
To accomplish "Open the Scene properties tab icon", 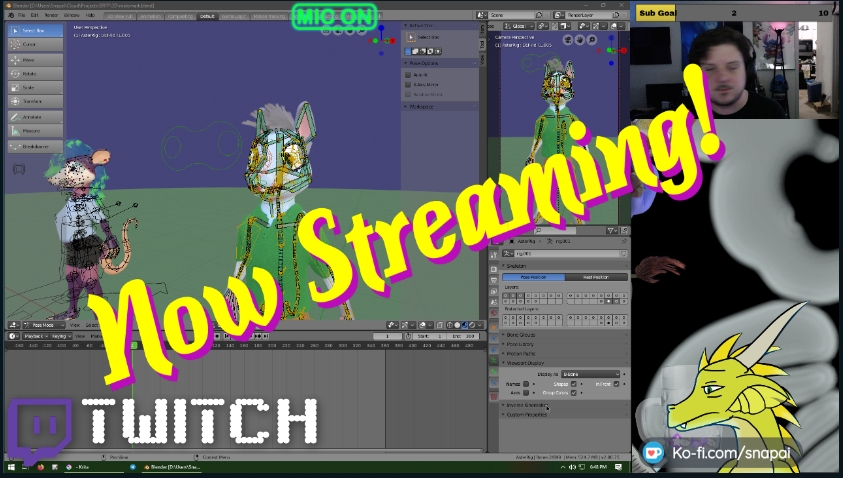I will point(494,302).
